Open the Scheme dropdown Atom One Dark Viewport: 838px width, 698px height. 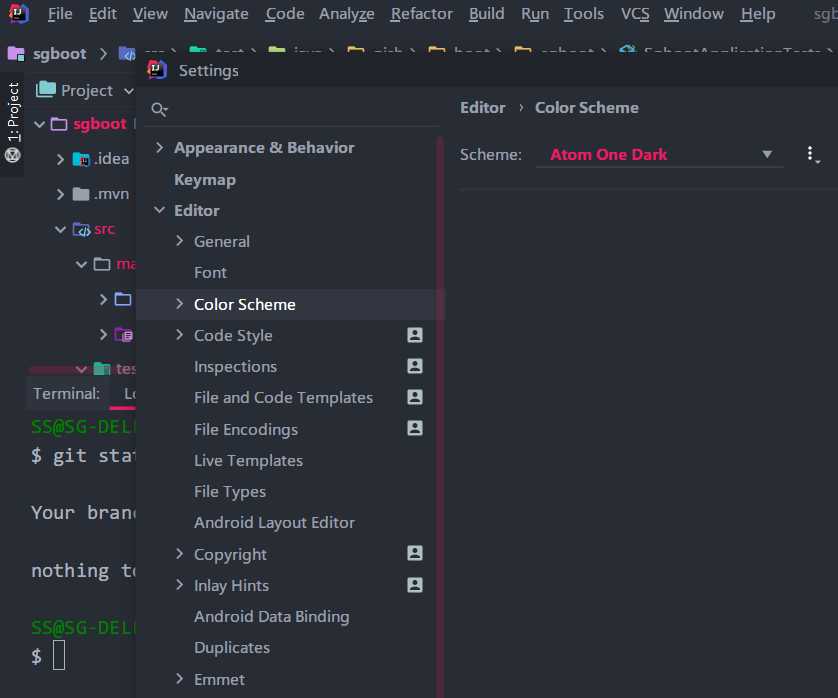[x=660, y=155]
